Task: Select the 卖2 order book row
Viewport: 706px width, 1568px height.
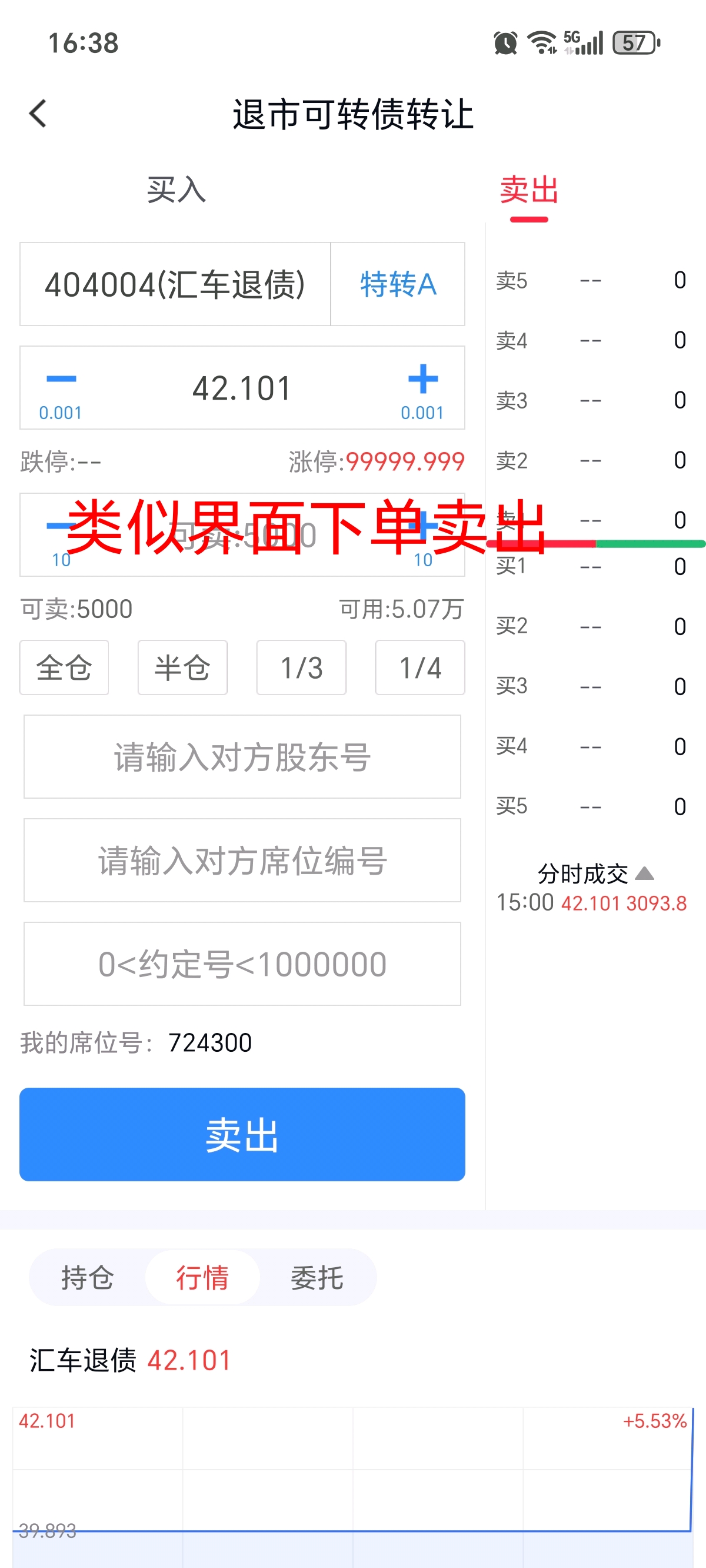Action: pyautogui.click(x=592, y=461)
